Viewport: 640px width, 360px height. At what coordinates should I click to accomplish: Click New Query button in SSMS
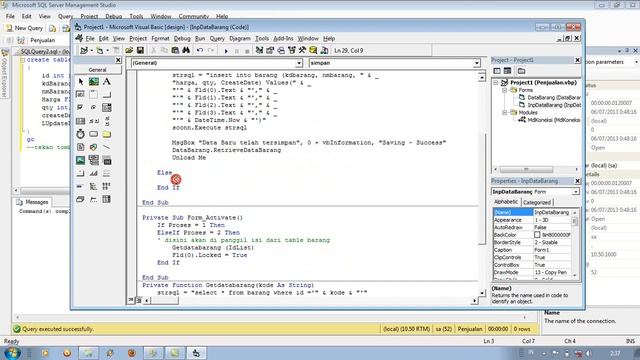coord(24,28)
